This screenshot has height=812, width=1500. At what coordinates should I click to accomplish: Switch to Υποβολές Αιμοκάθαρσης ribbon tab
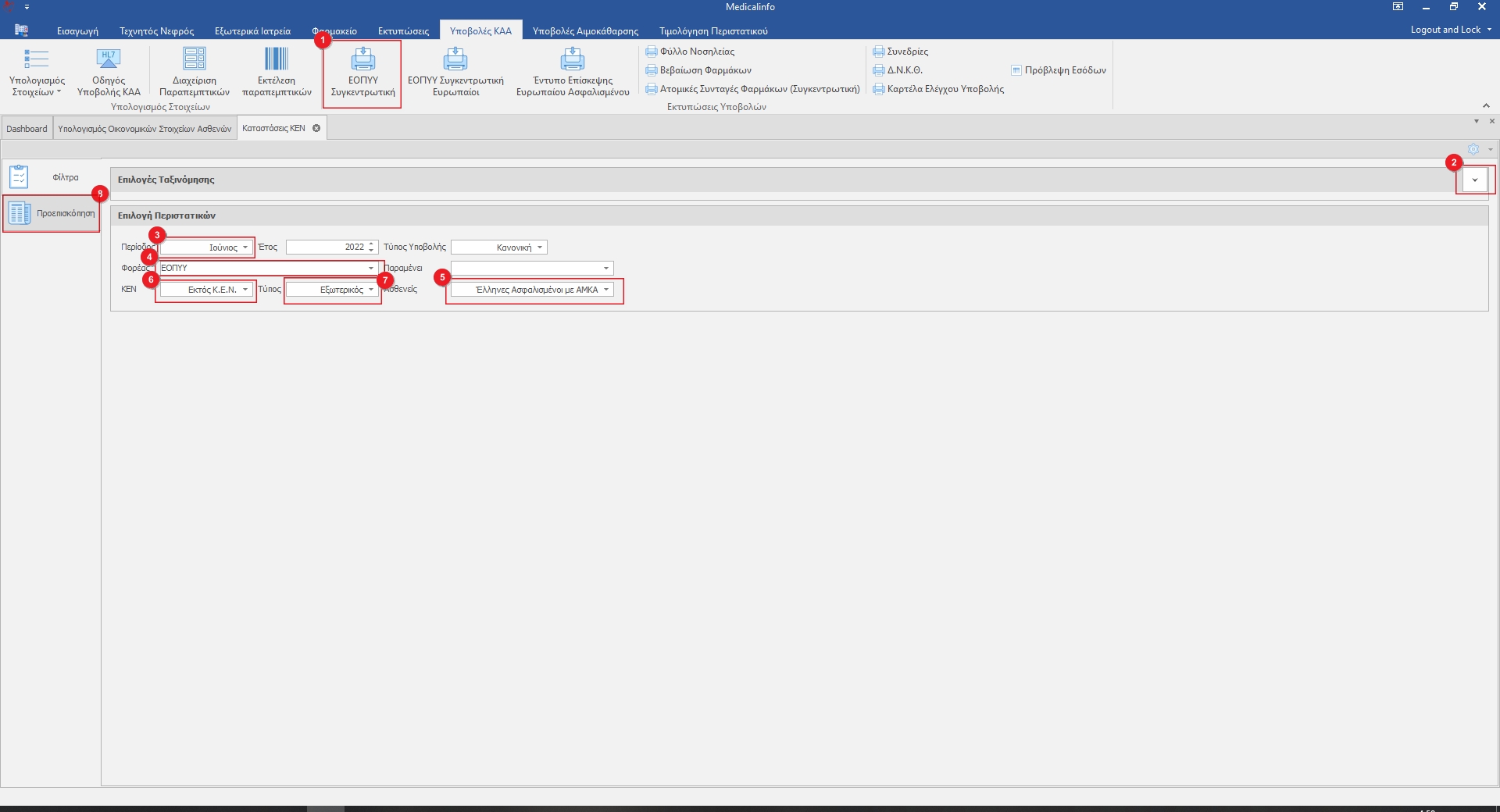(x=585, y=31)
